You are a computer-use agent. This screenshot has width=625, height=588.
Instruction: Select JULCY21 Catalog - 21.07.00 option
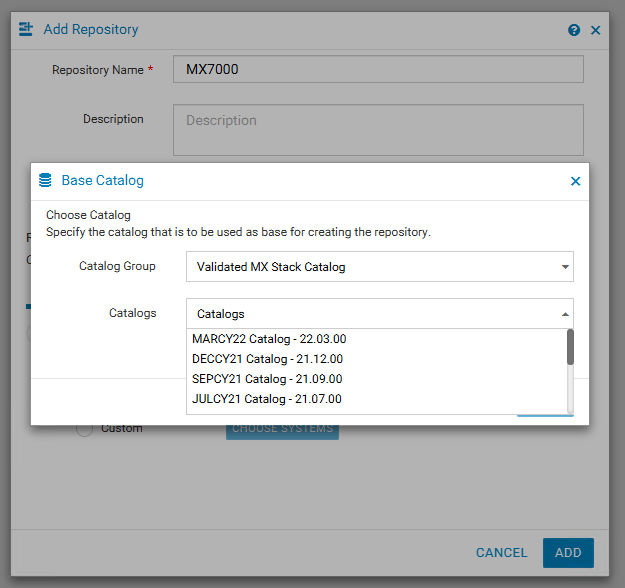coord(267,399)
